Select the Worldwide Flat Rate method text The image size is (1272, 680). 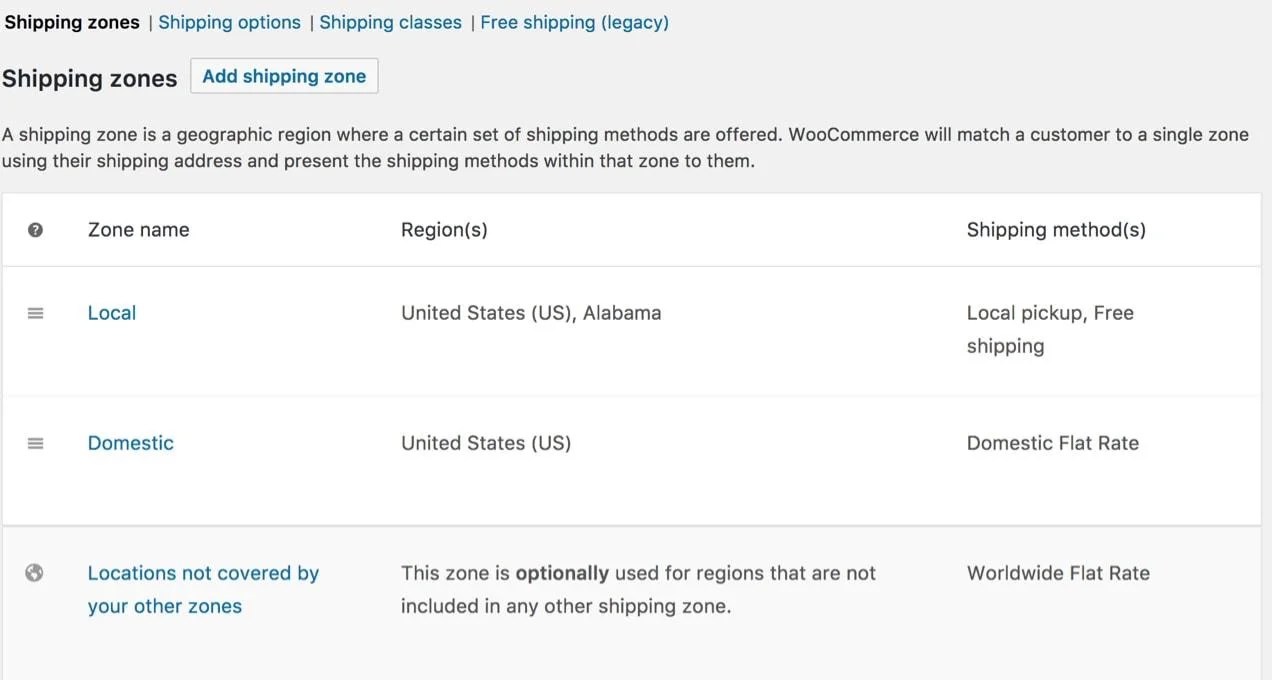1058,573
